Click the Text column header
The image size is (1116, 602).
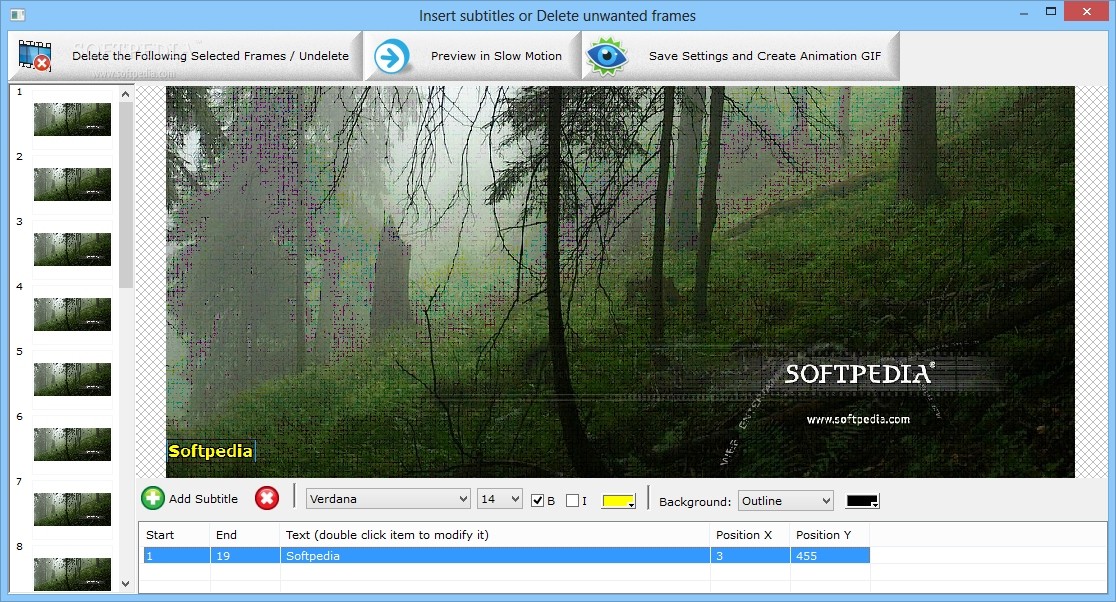tap(495, 534)
